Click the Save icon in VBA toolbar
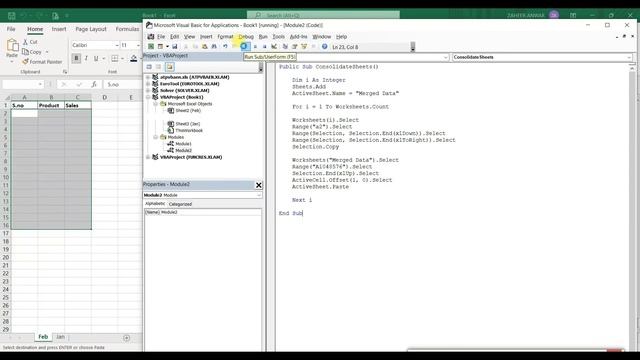Screen dimensions: 640x360 pyautogui.click(x=175, y=47)
